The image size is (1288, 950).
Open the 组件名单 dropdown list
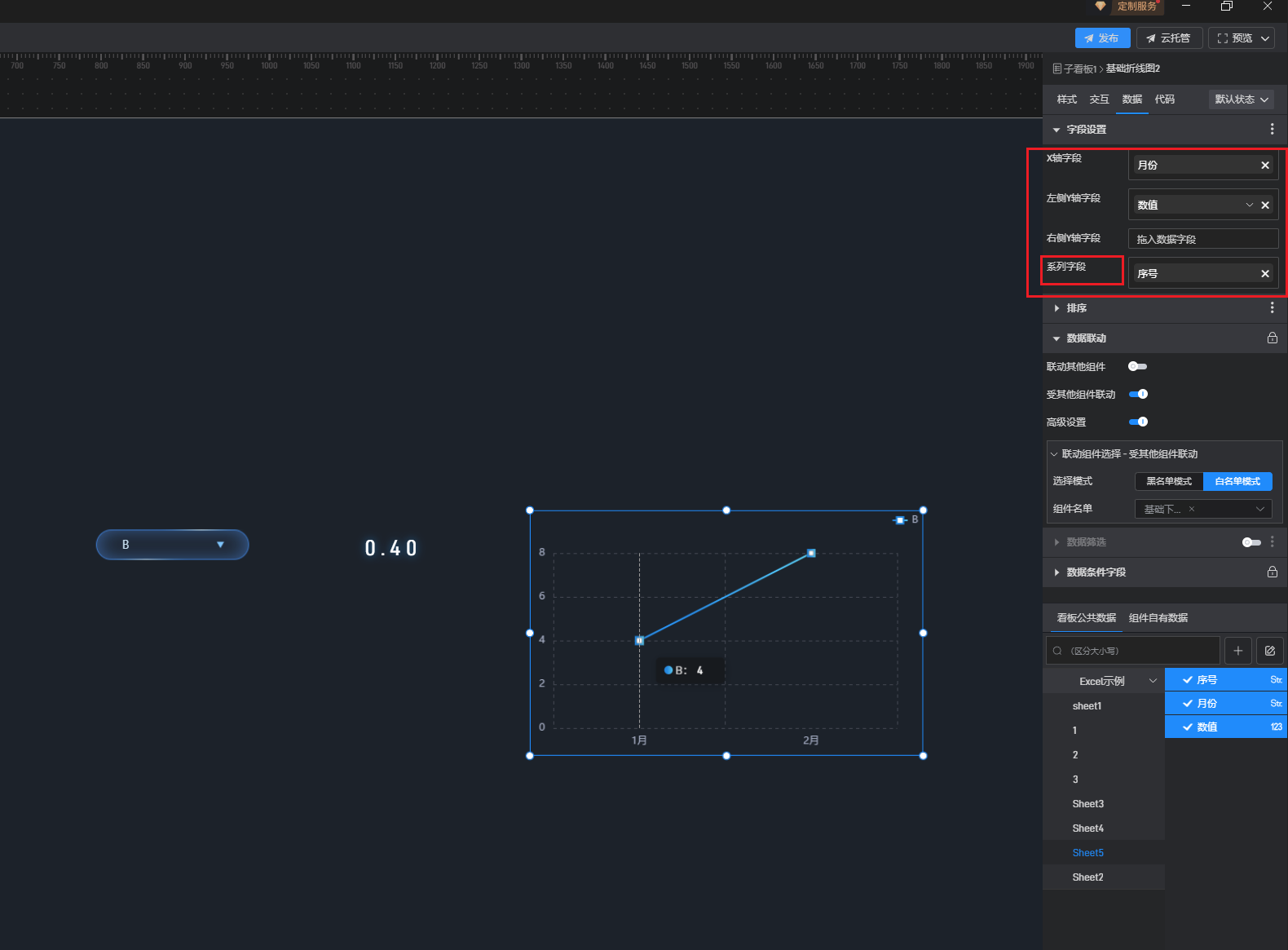(x=1203, y=510)
